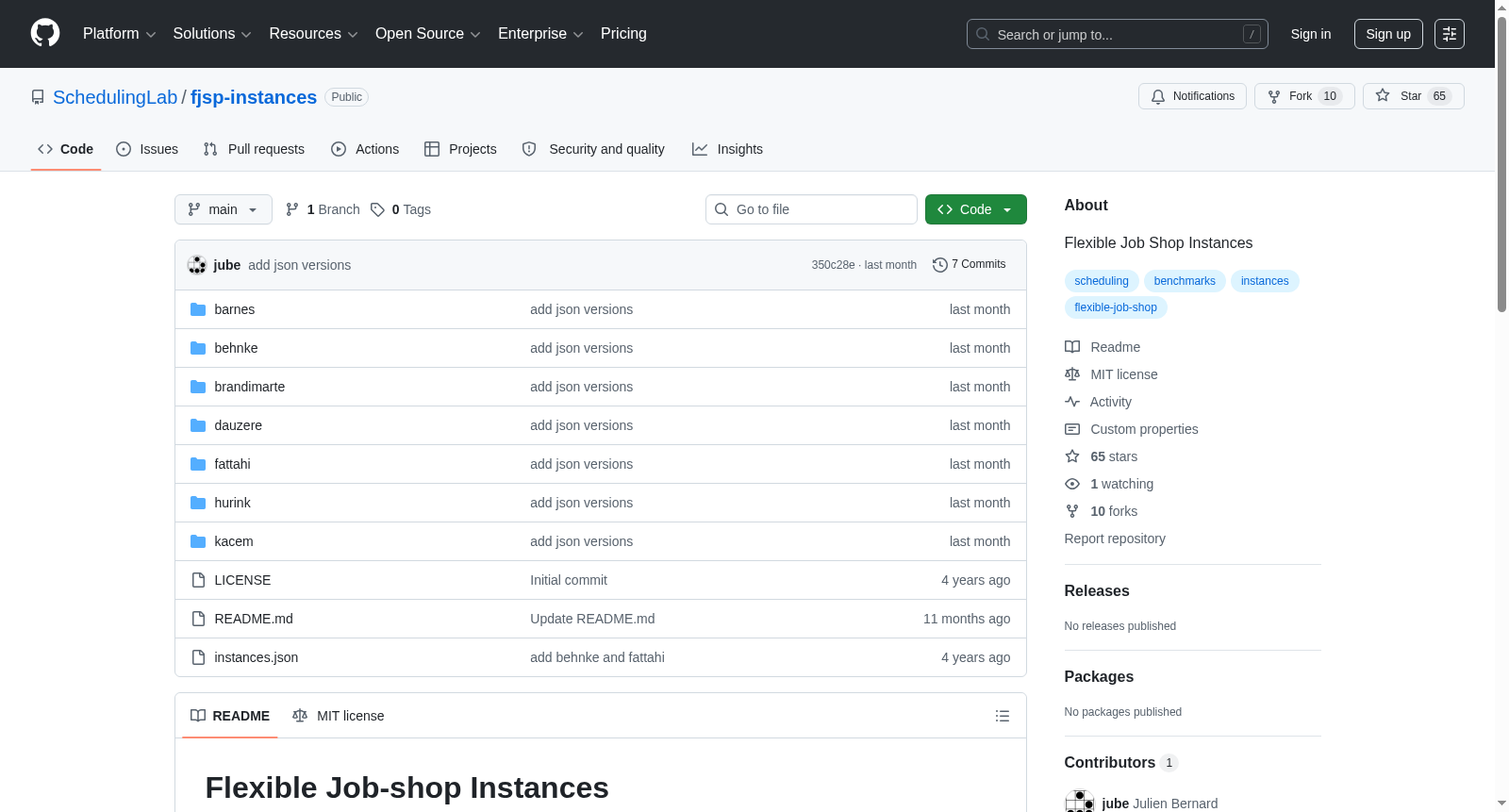Switch to the Issues tab
The height and width of the screenshot is (812, 1509).
click(x=147, y=149)
